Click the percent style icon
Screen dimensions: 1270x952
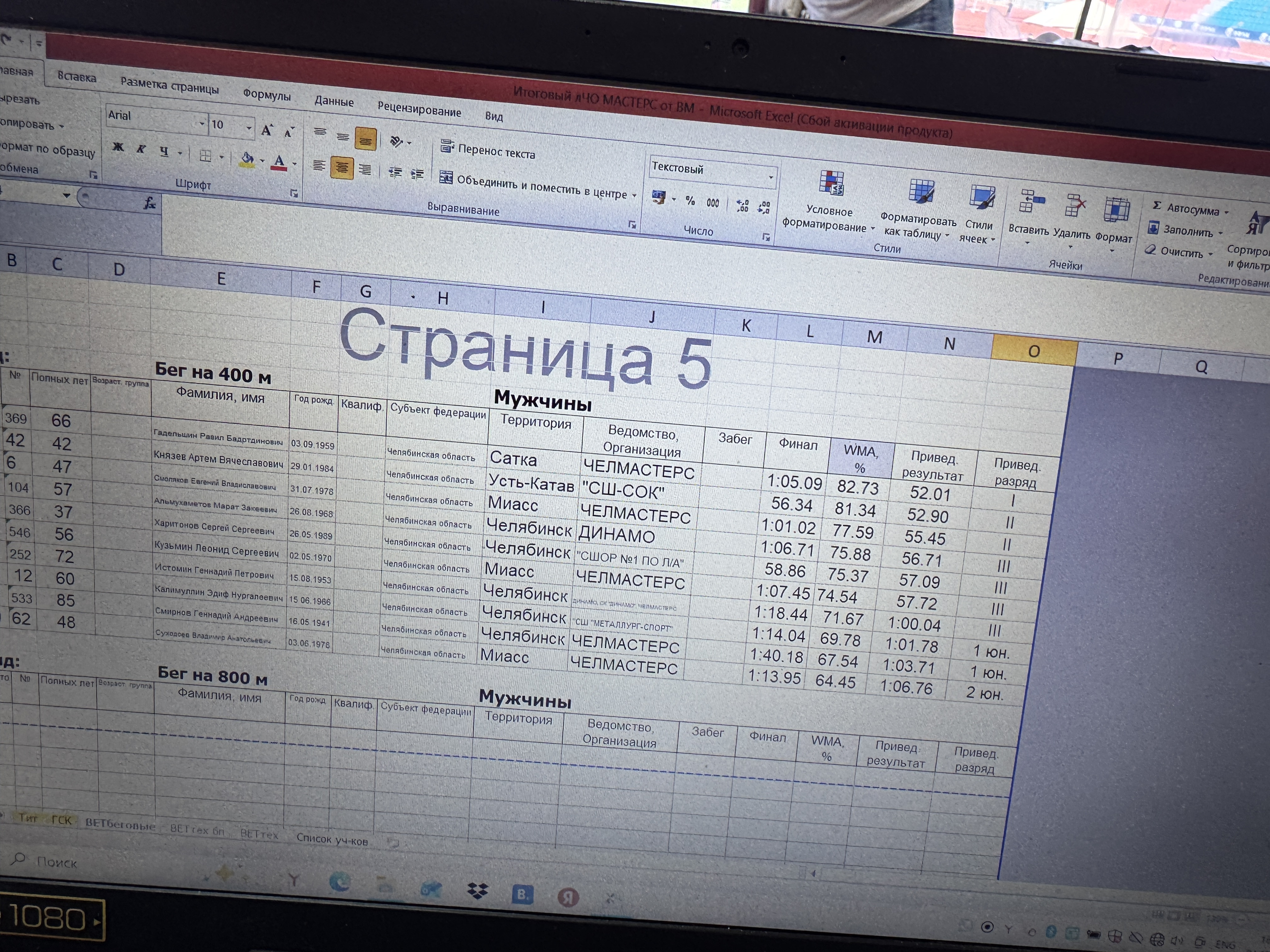point(690,200)
